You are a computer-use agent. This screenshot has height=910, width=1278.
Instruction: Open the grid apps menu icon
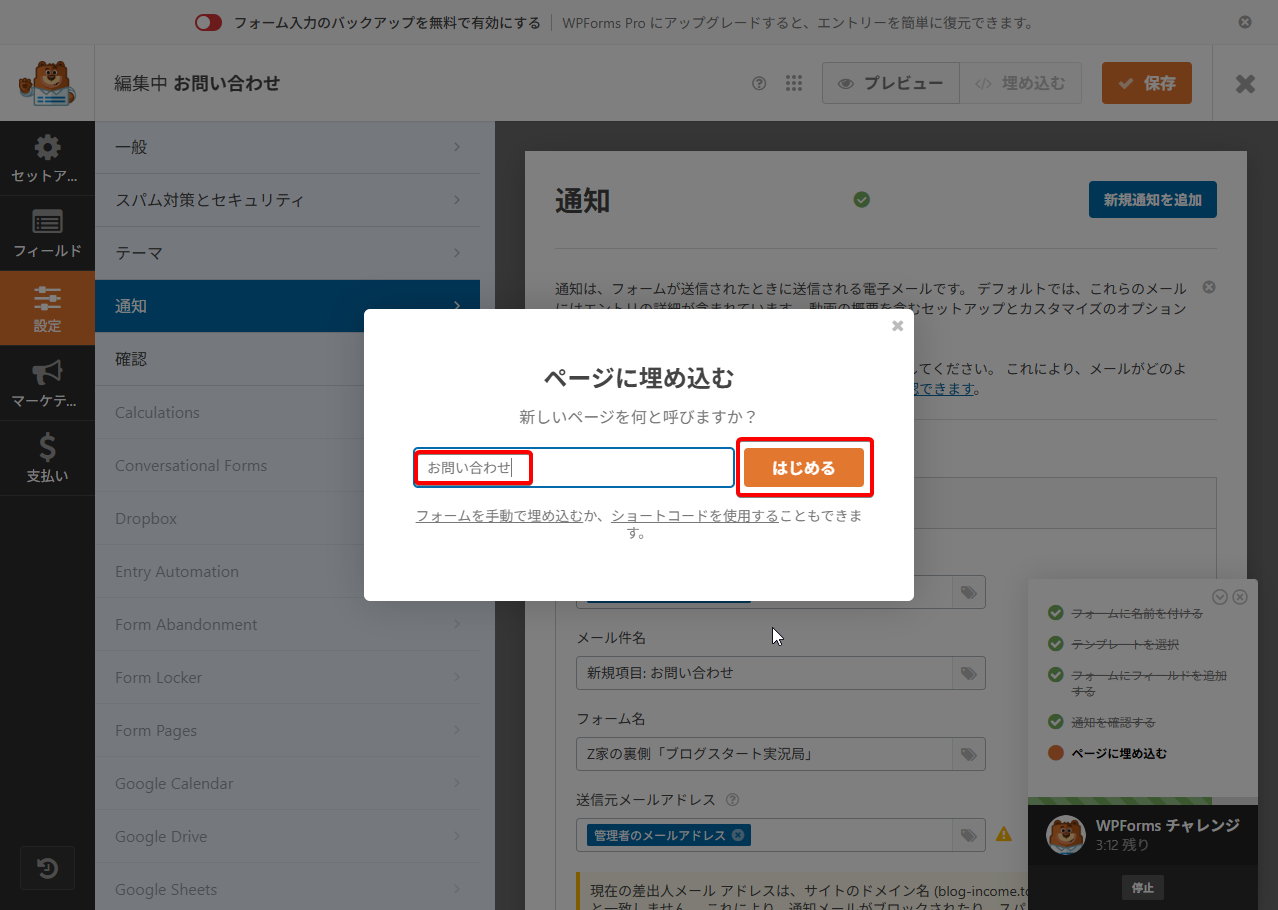pos(794,84)
